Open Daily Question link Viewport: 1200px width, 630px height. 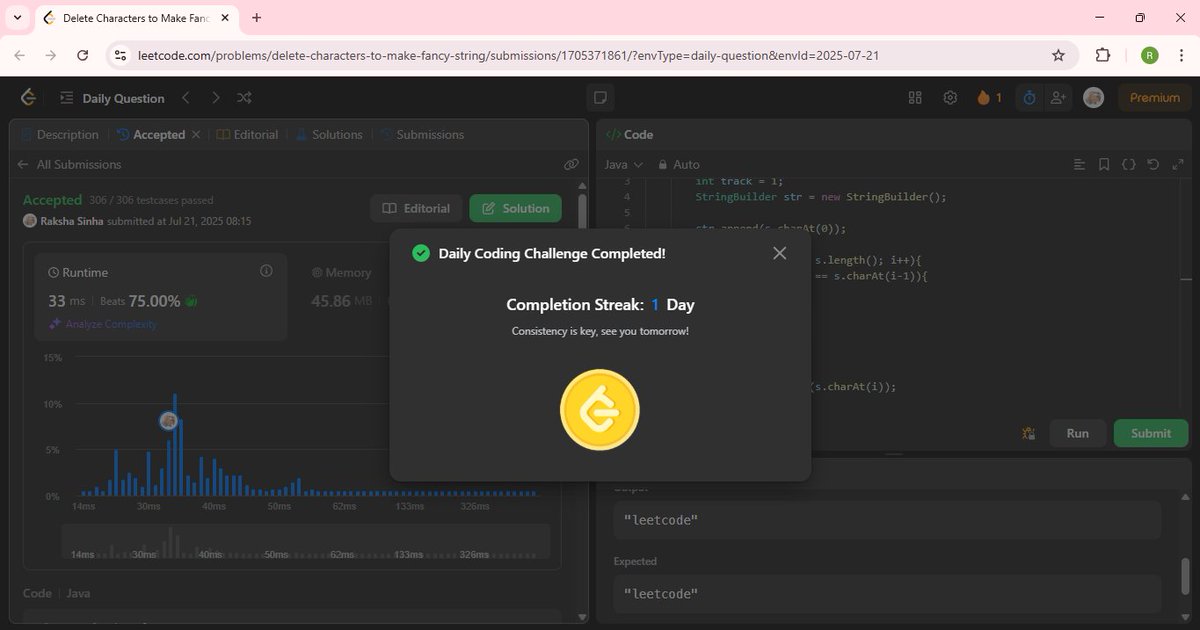tap(123, 98)
